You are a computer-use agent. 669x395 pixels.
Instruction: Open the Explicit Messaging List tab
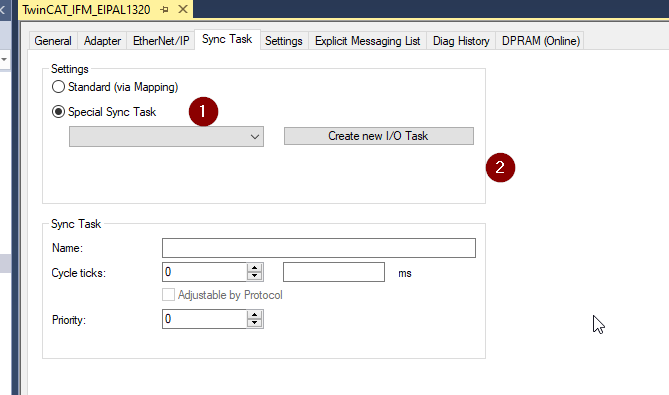click(367, 41)
